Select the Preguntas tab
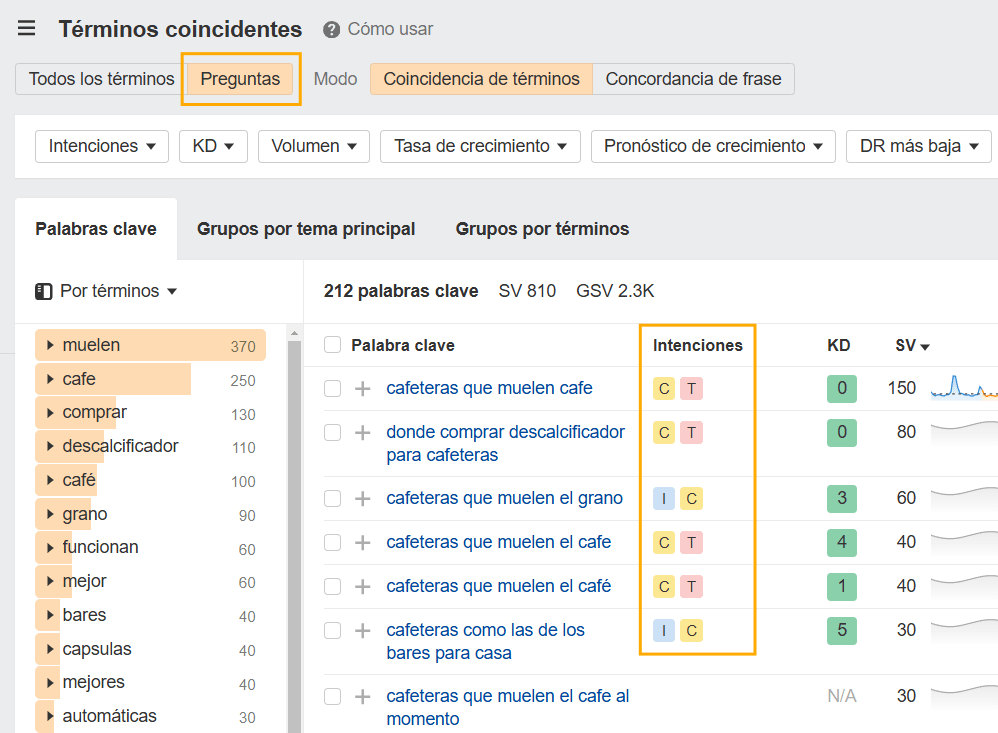998x733 pixels. pos(240,79)
